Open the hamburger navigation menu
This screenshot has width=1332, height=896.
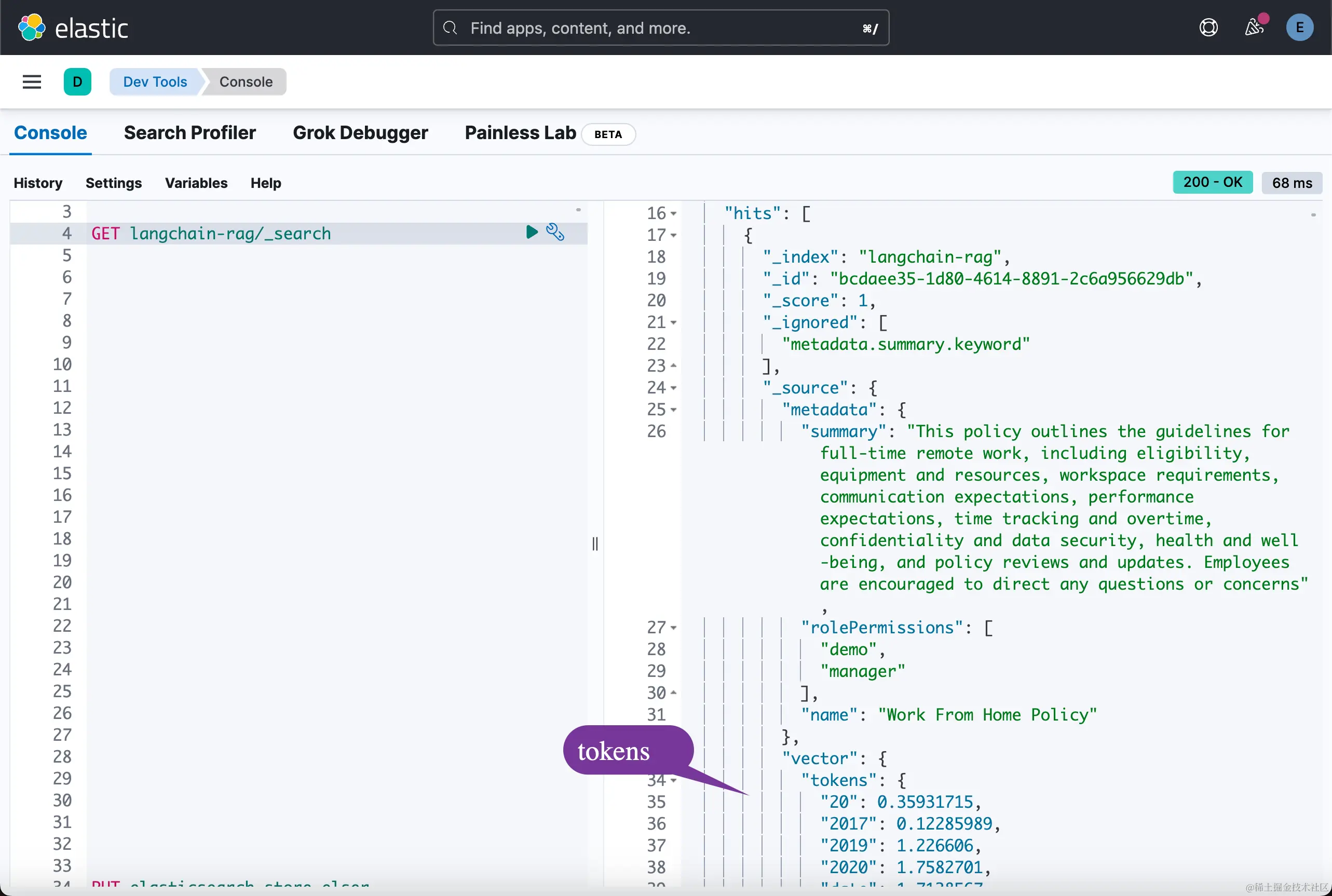tap(32, 82)
